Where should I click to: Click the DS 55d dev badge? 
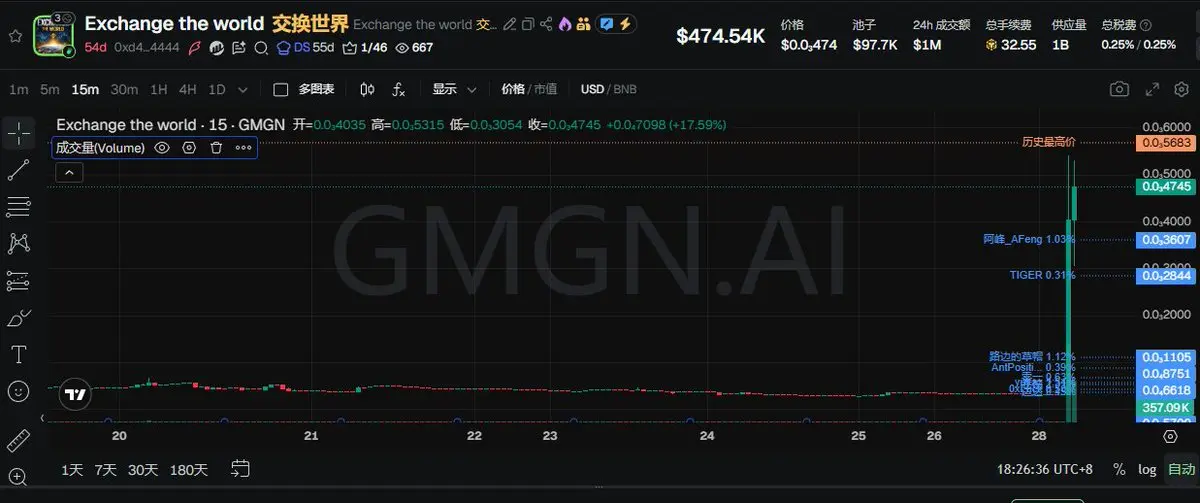pos(306,47)
